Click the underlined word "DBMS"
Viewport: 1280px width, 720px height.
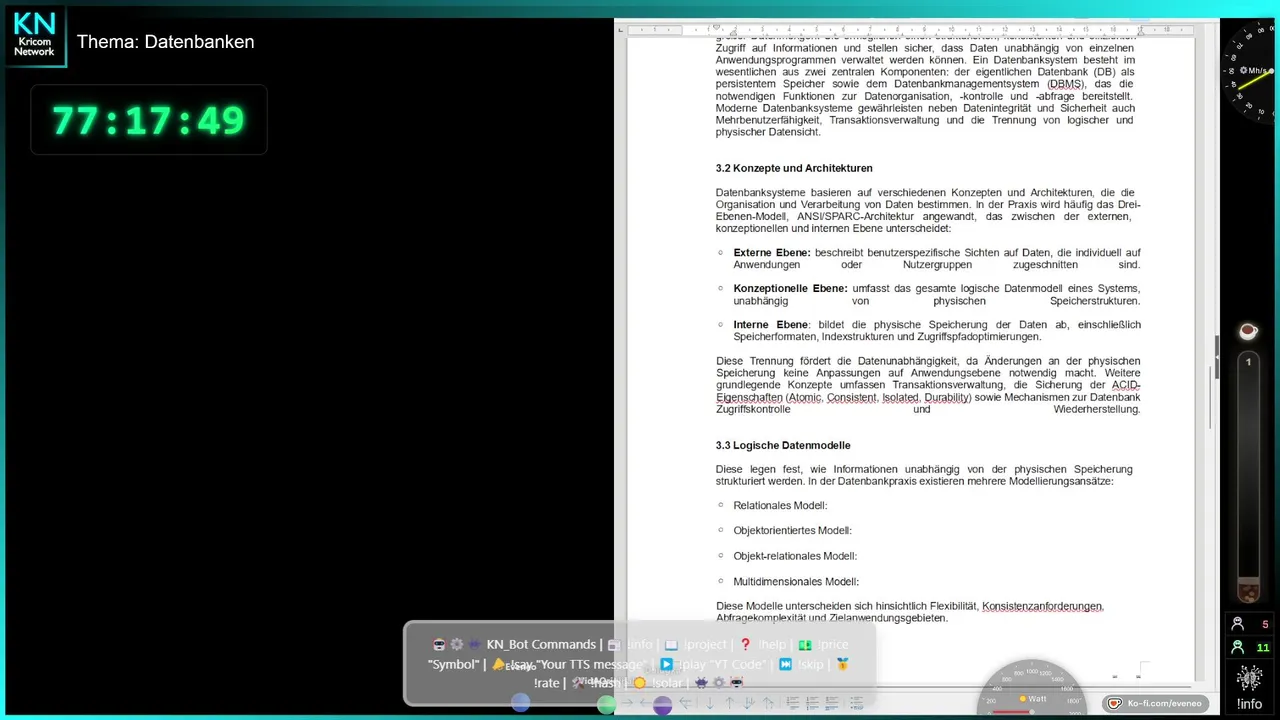1065,84
